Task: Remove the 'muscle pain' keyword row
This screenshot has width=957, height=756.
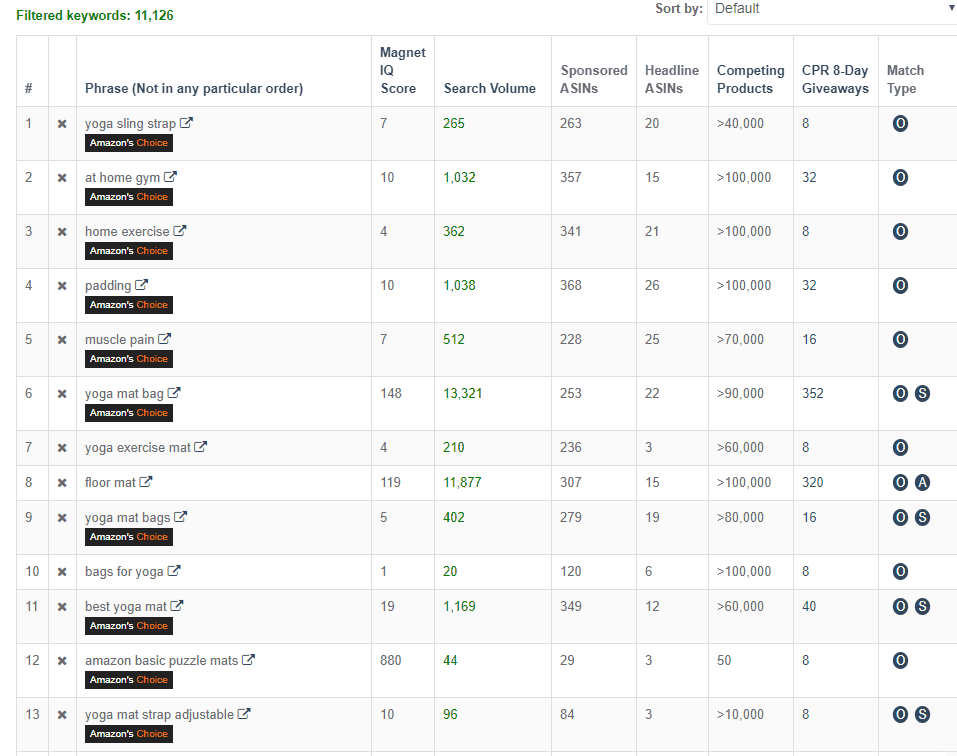Action: [x=62, y=340]
